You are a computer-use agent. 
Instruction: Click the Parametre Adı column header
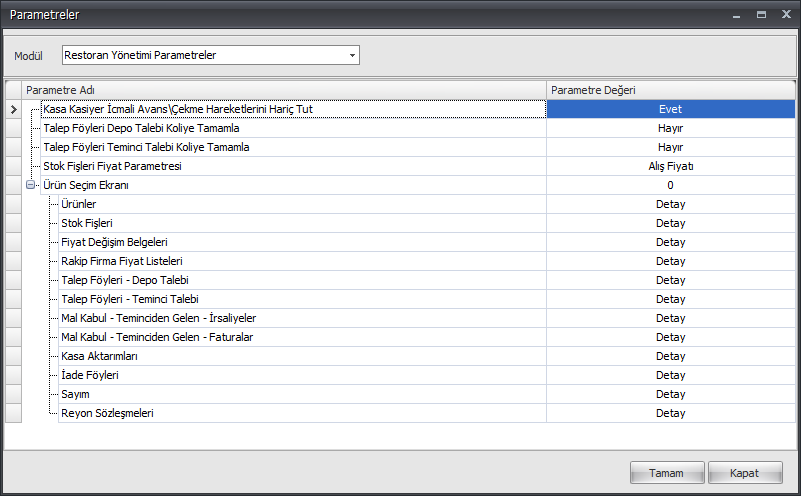(x=284, y=90)
